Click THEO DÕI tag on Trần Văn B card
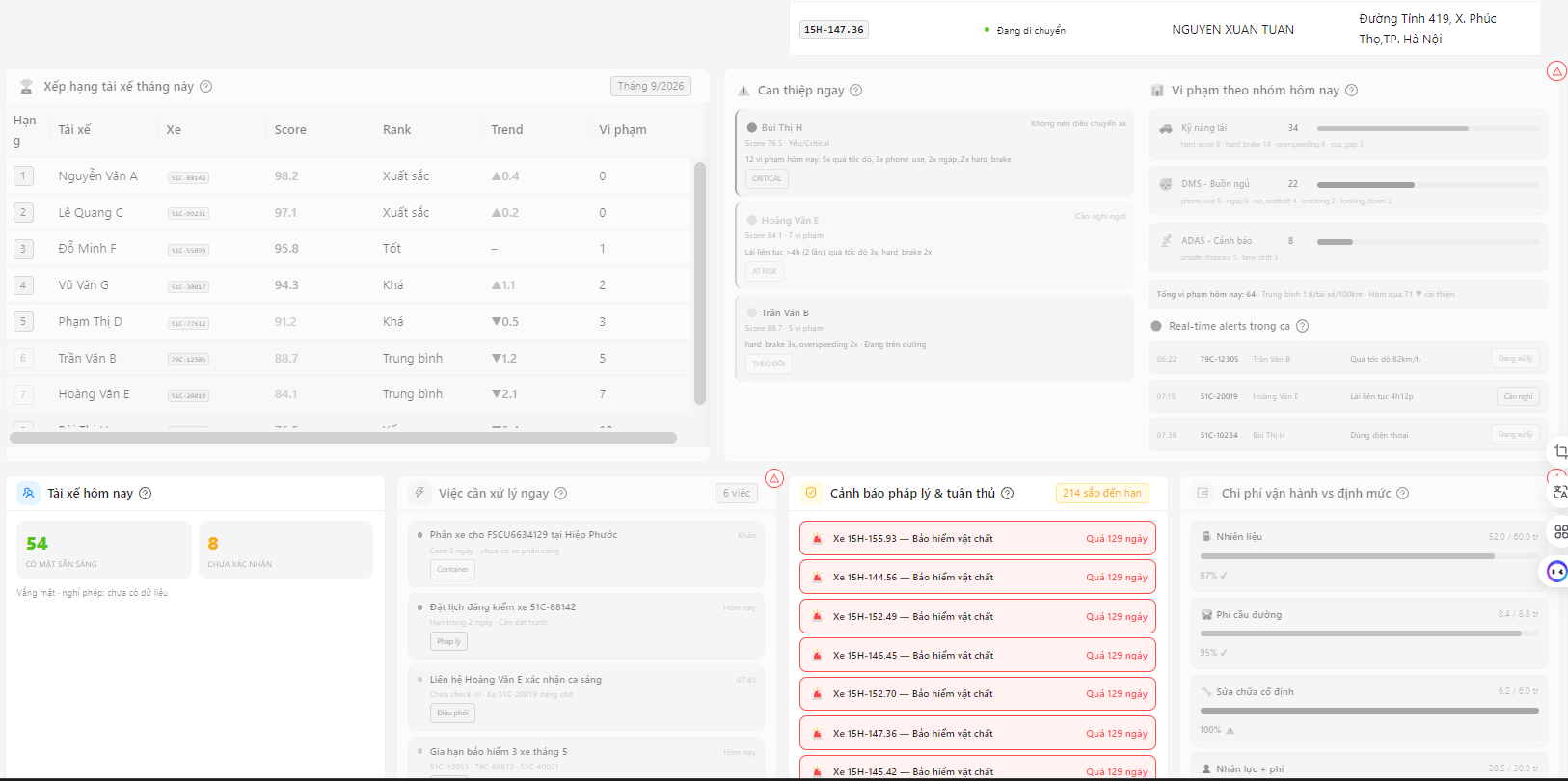This screenshot has height=781, width=1568. point(769,364)
